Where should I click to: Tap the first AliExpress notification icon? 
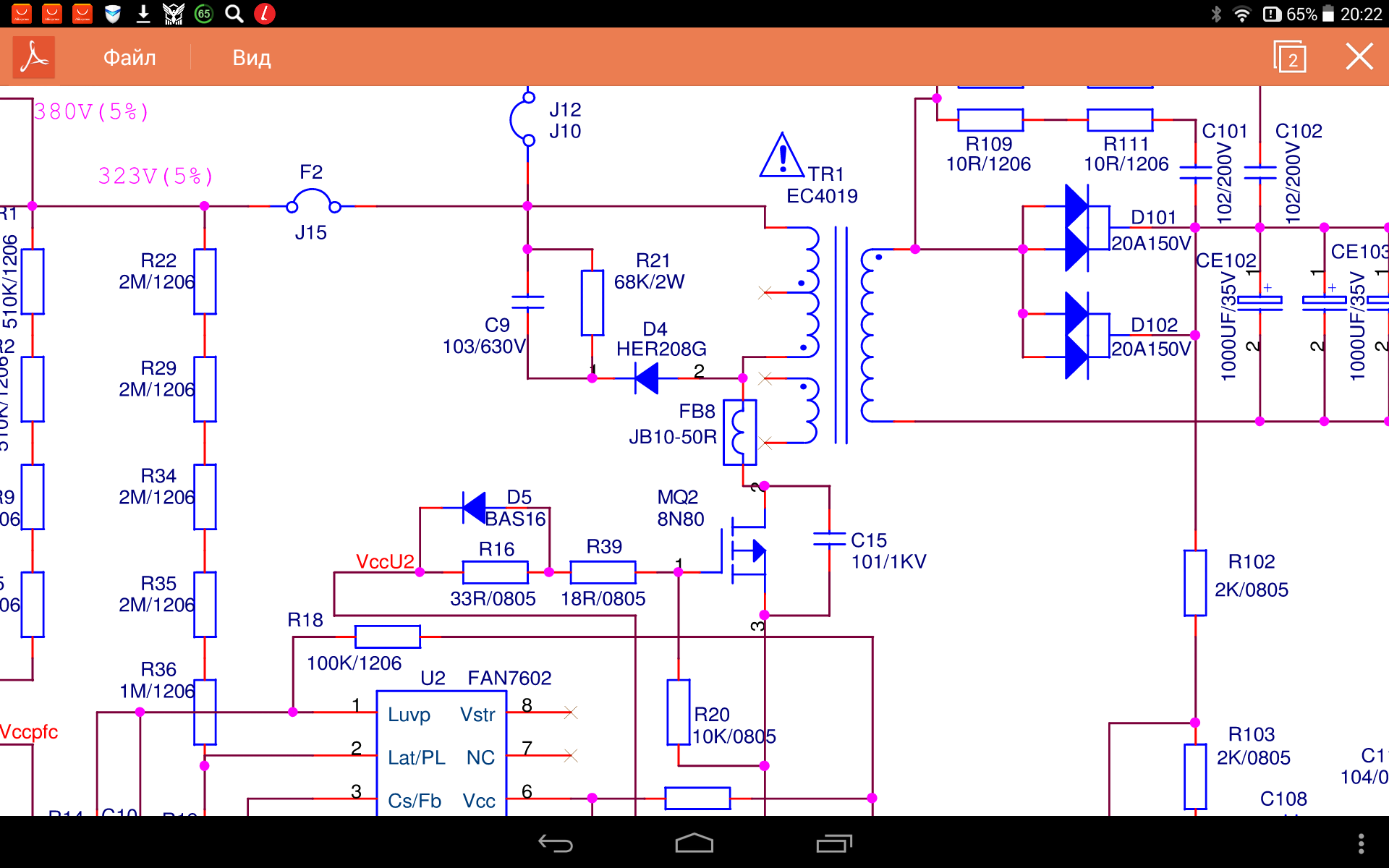click(22, 14)
